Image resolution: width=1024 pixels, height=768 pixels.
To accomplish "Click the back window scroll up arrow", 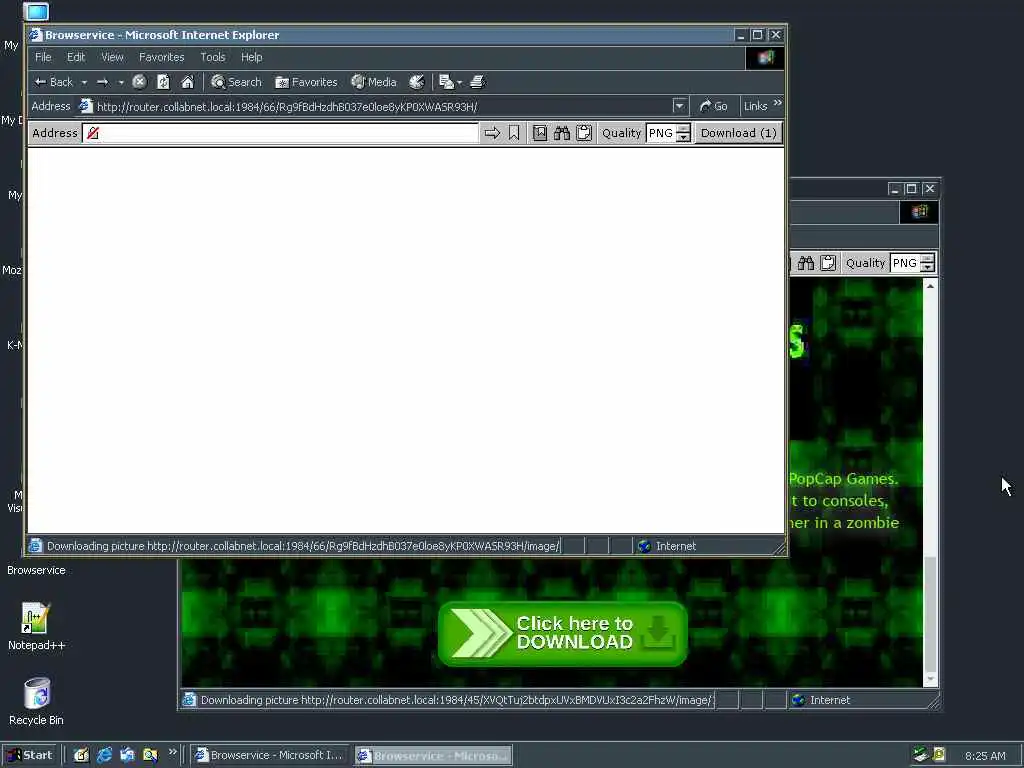I will [x=931, y=286].
